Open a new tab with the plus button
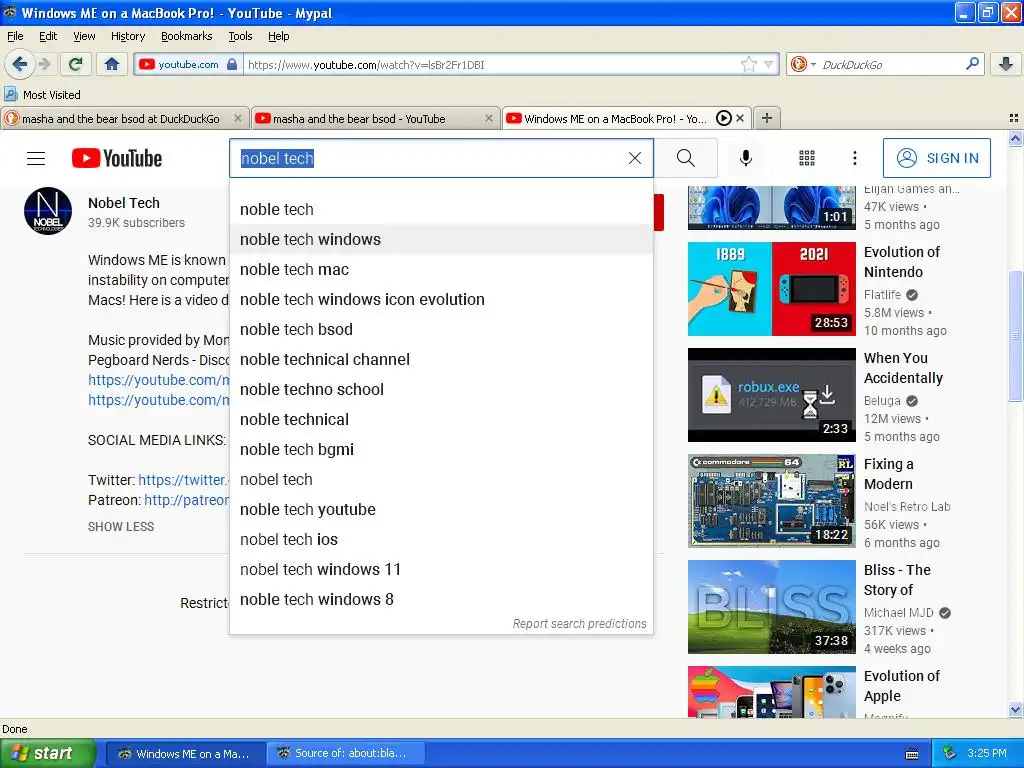 (x=767, y=118)
